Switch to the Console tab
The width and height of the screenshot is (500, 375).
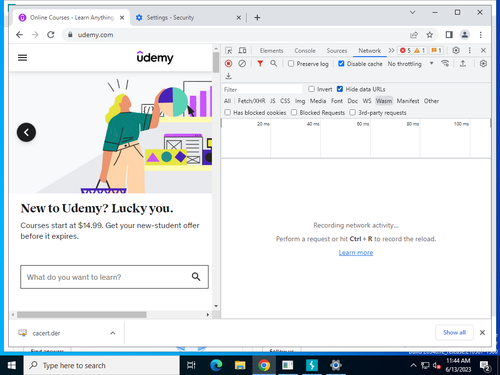[305, 51]
